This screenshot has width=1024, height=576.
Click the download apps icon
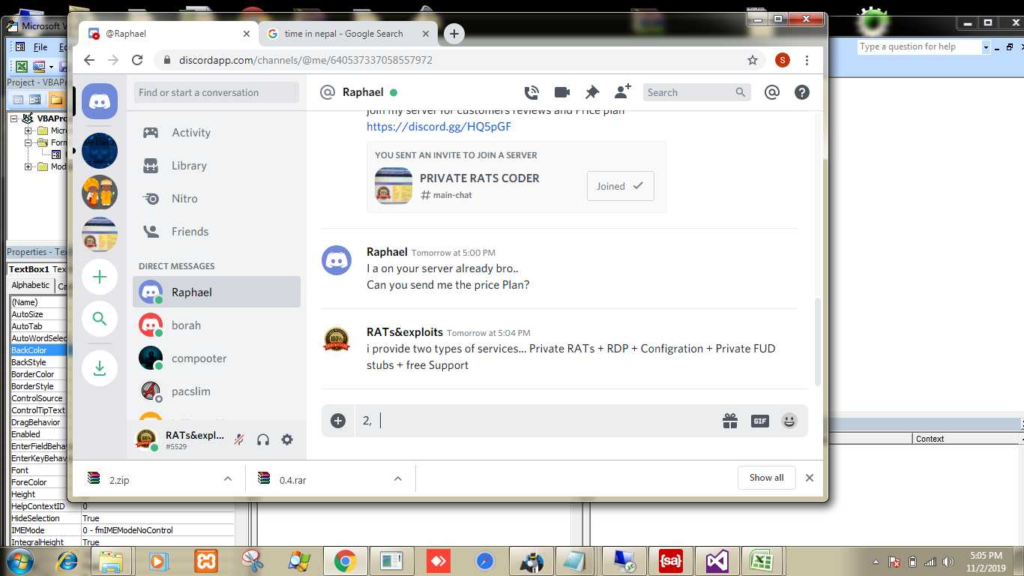(x=99, y=368)
